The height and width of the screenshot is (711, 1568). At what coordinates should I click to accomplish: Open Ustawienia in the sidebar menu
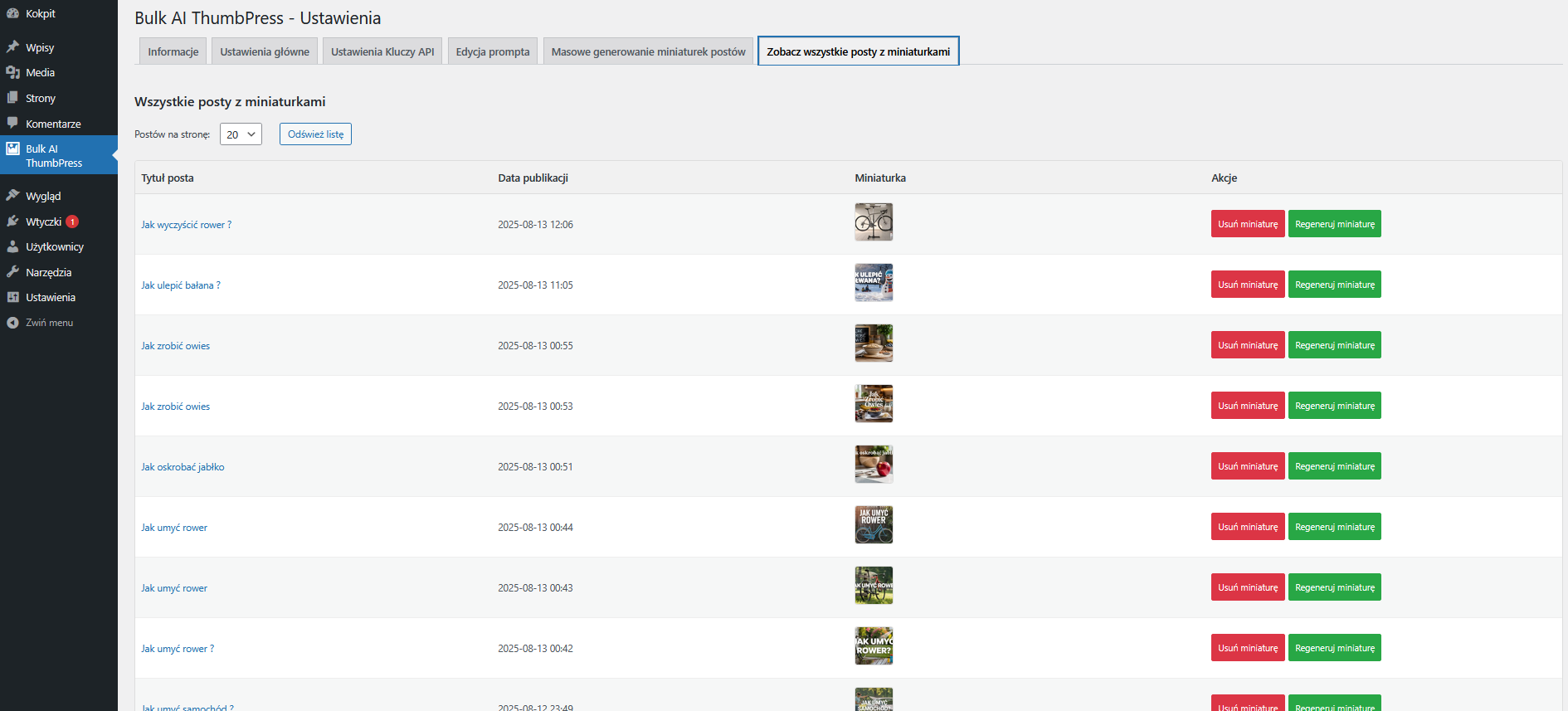[50, 297]
